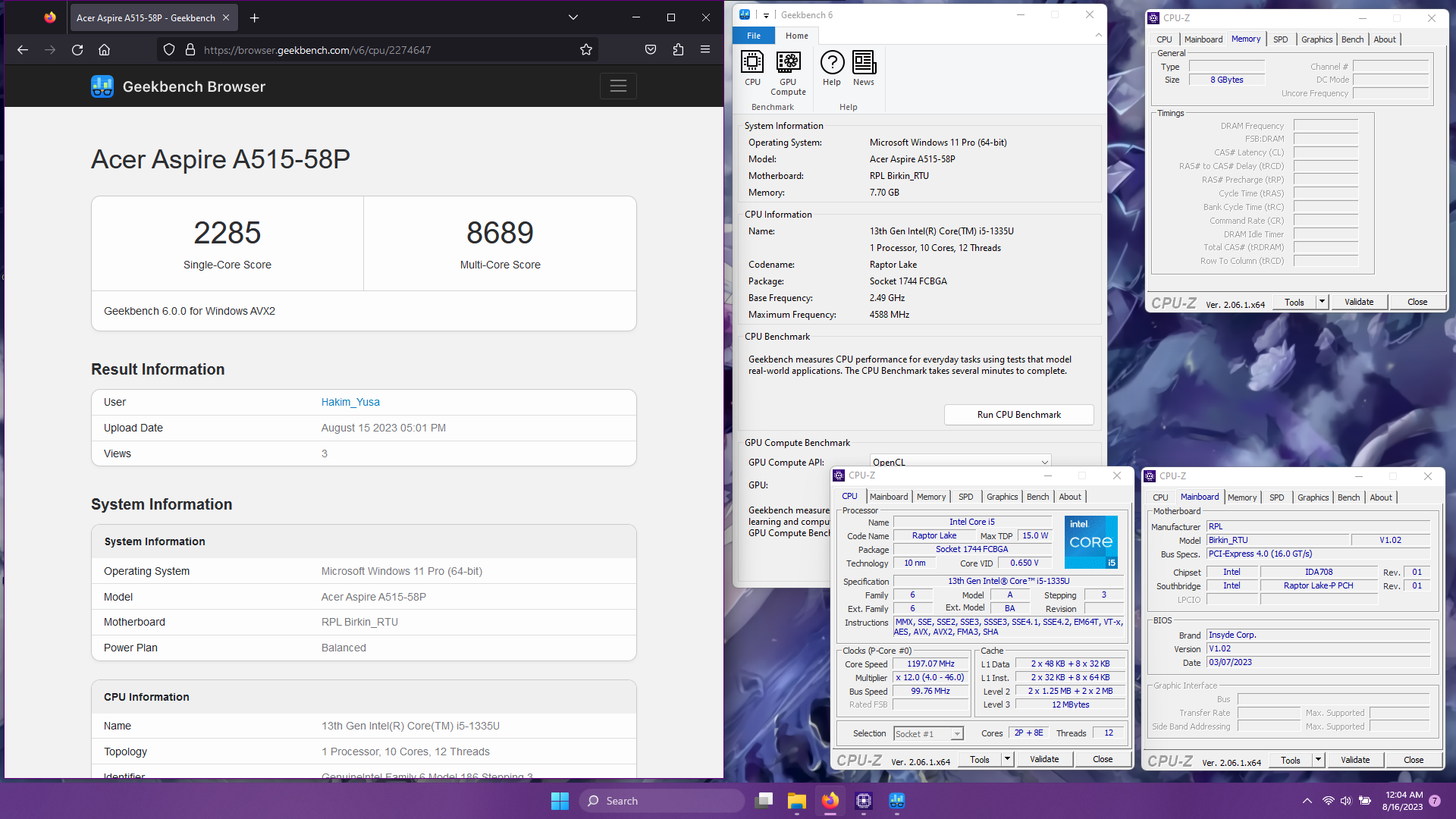1456x819 pixels.
Task: Open the CPU benchmark icon in Geekbench ribbon
Action: point(752,68)
